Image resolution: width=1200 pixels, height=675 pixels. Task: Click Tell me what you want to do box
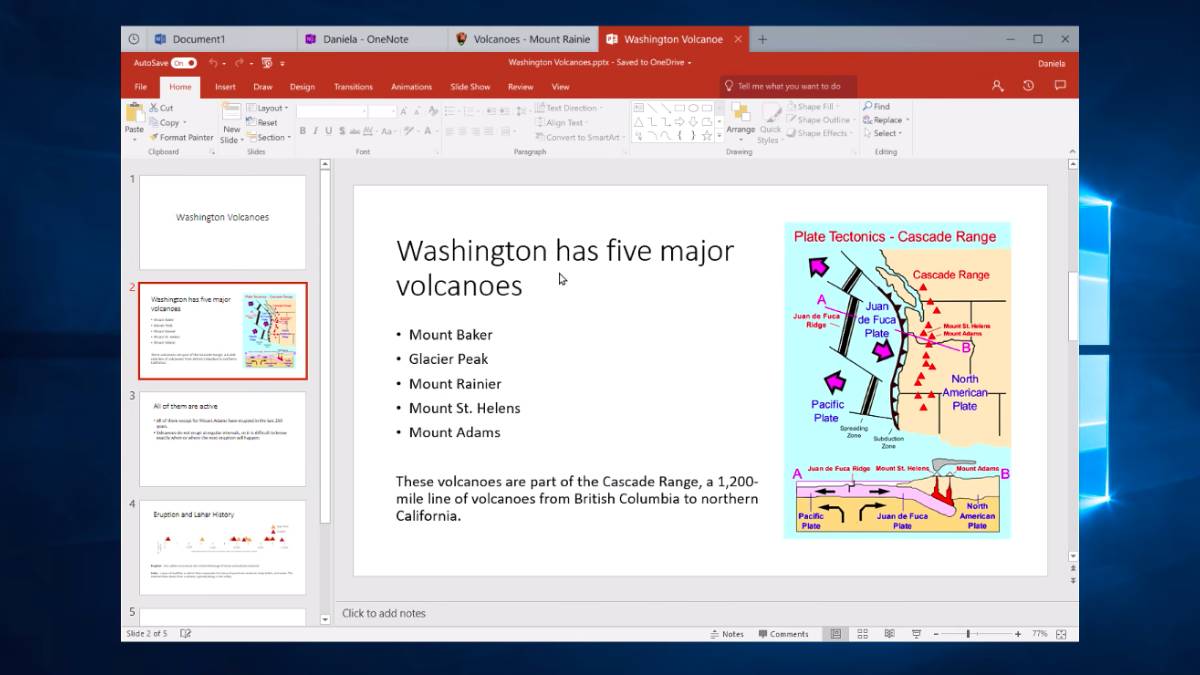(x=788, y=86)
